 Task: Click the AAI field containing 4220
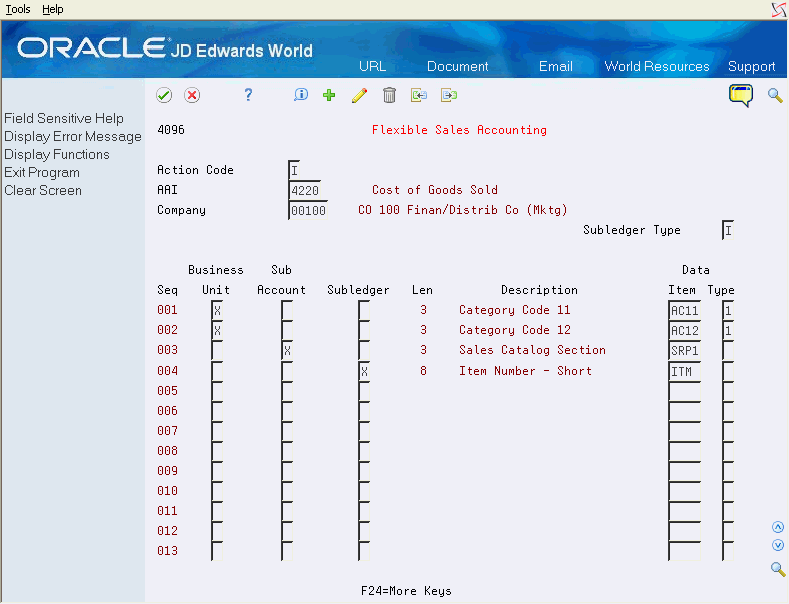point(305,190)
